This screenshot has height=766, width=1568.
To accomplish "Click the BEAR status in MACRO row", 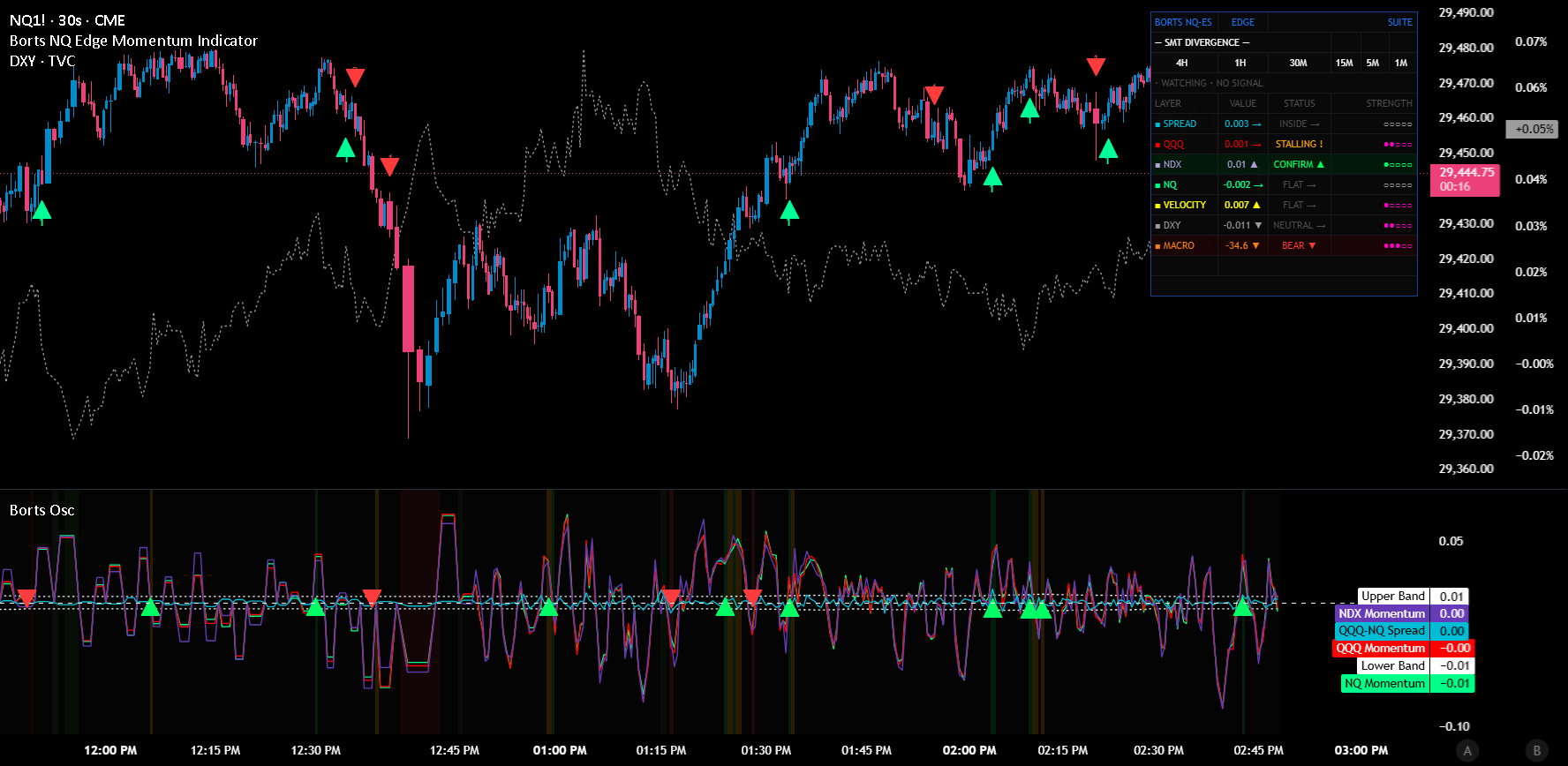I will pyautogui.click(x=1299, y=245).
